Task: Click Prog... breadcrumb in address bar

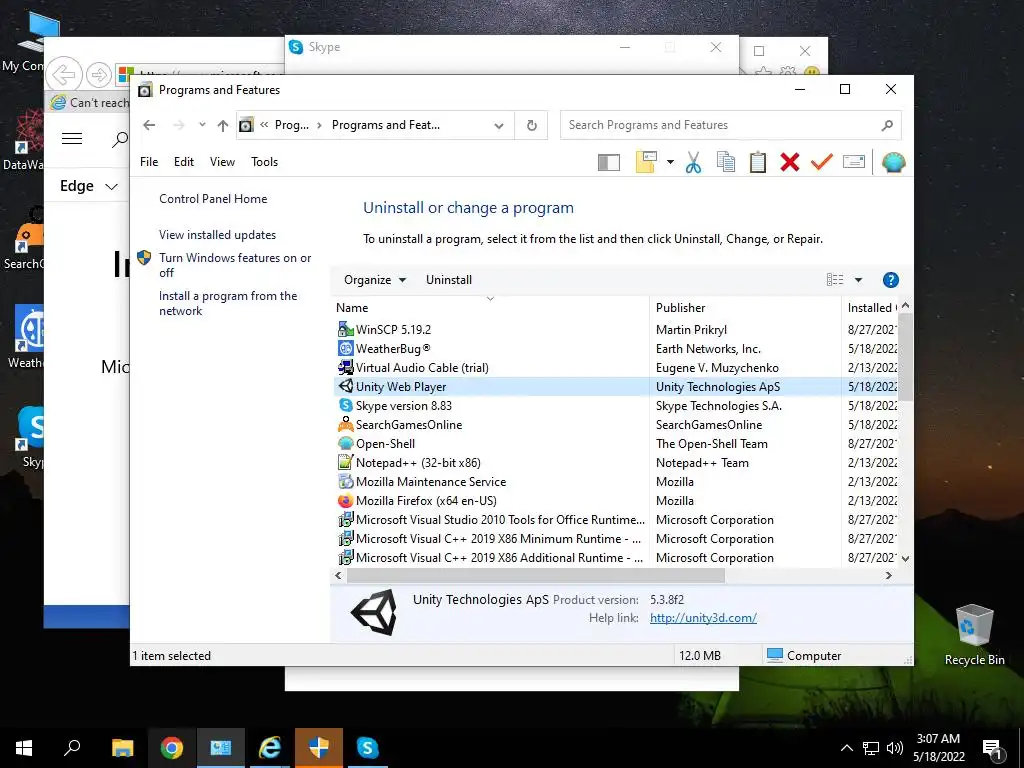Action: coord(291,125)
